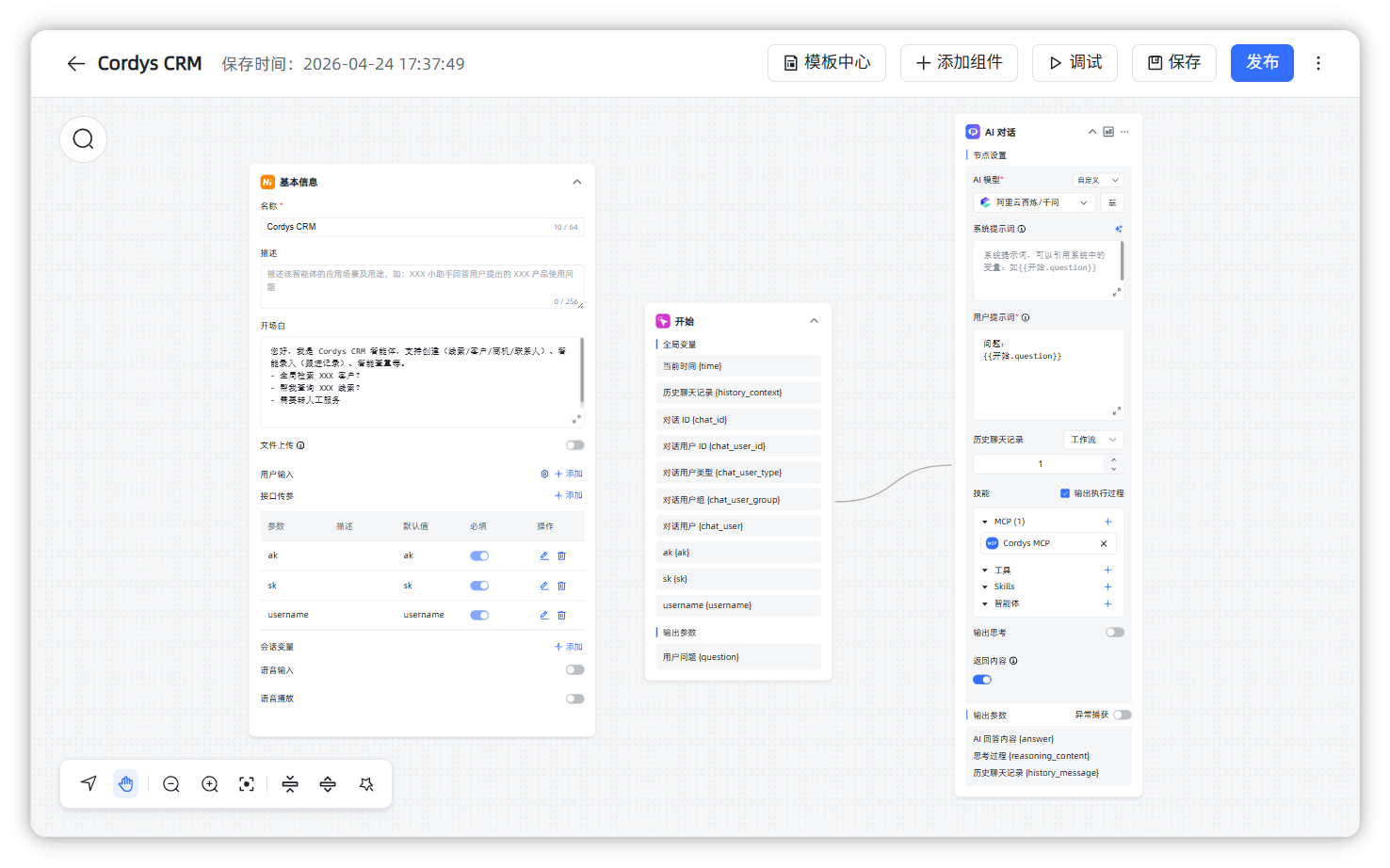Viewport: 1390px width, 868px height.
Task: Go back using the arrow beside Cordys CRM
Action: [76, 63]
